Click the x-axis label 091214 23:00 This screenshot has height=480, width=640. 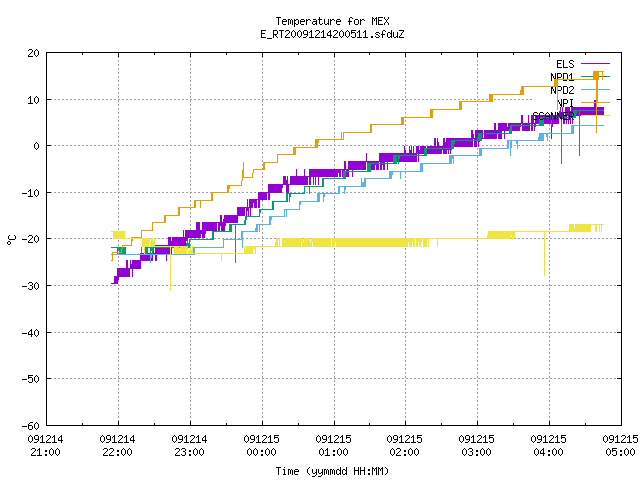189,446
